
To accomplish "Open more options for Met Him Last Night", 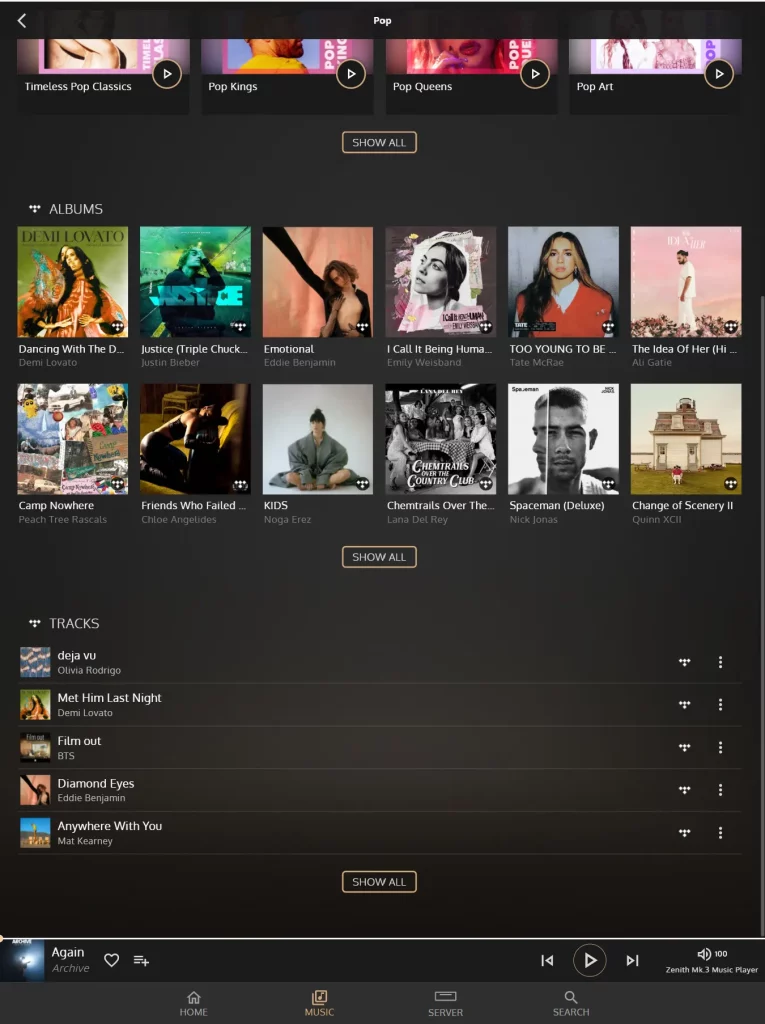I will pyautogui.click(x=720, y=705).
